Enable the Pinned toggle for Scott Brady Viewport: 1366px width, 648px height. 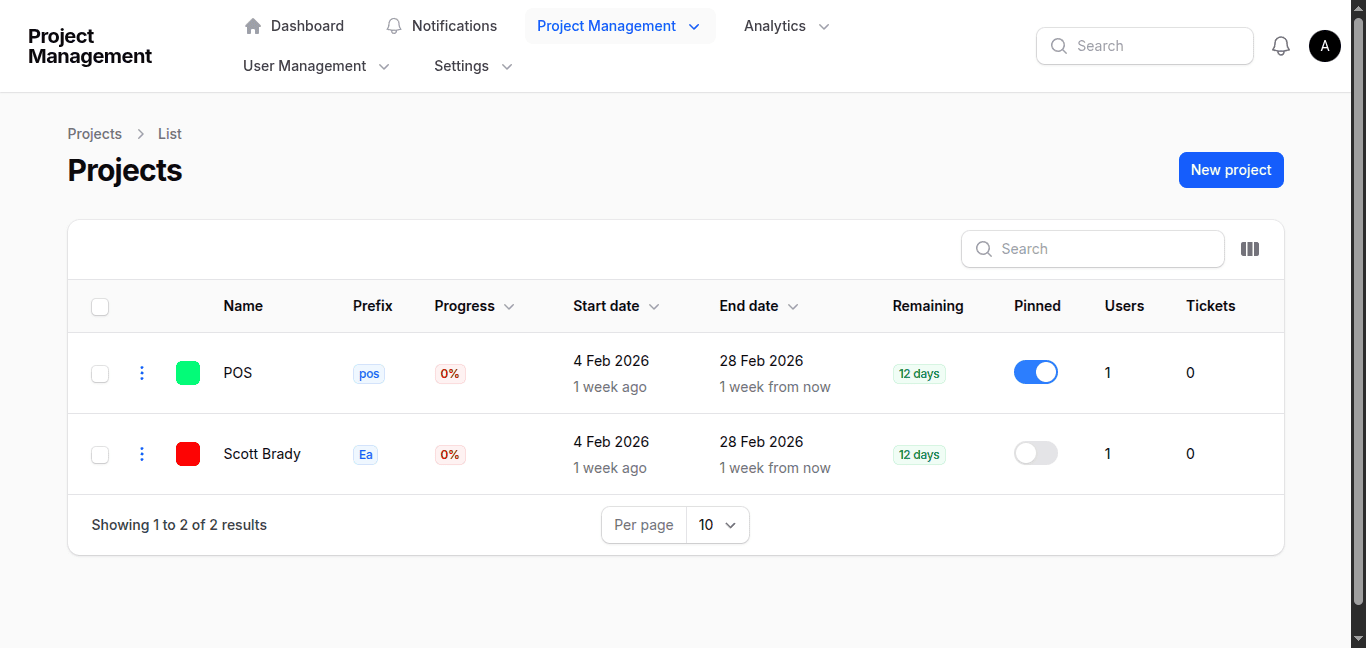point(1036,452)
